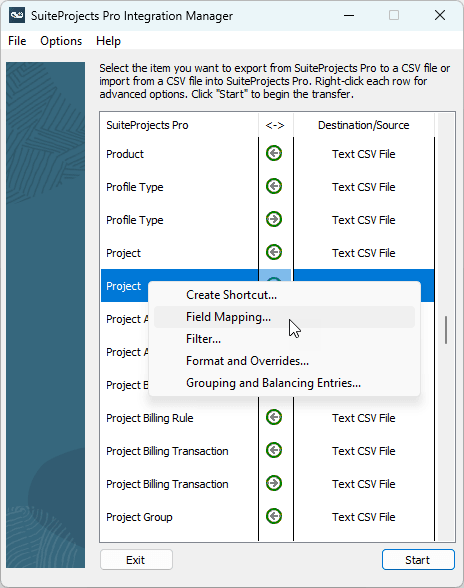Open the Help menu
This screenshot has height=588, width=464.
[x=108, y=41]
